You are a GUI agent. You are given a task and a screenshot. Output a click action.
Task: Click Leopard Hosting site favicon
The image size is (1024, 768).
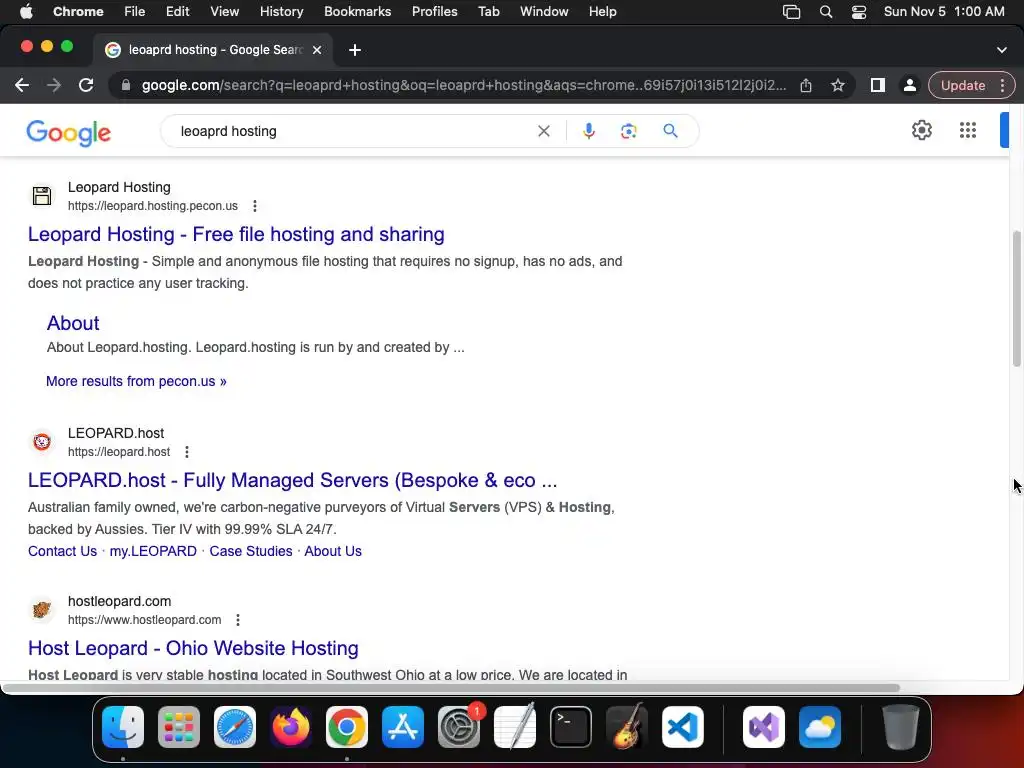click(x=42, y=196)
